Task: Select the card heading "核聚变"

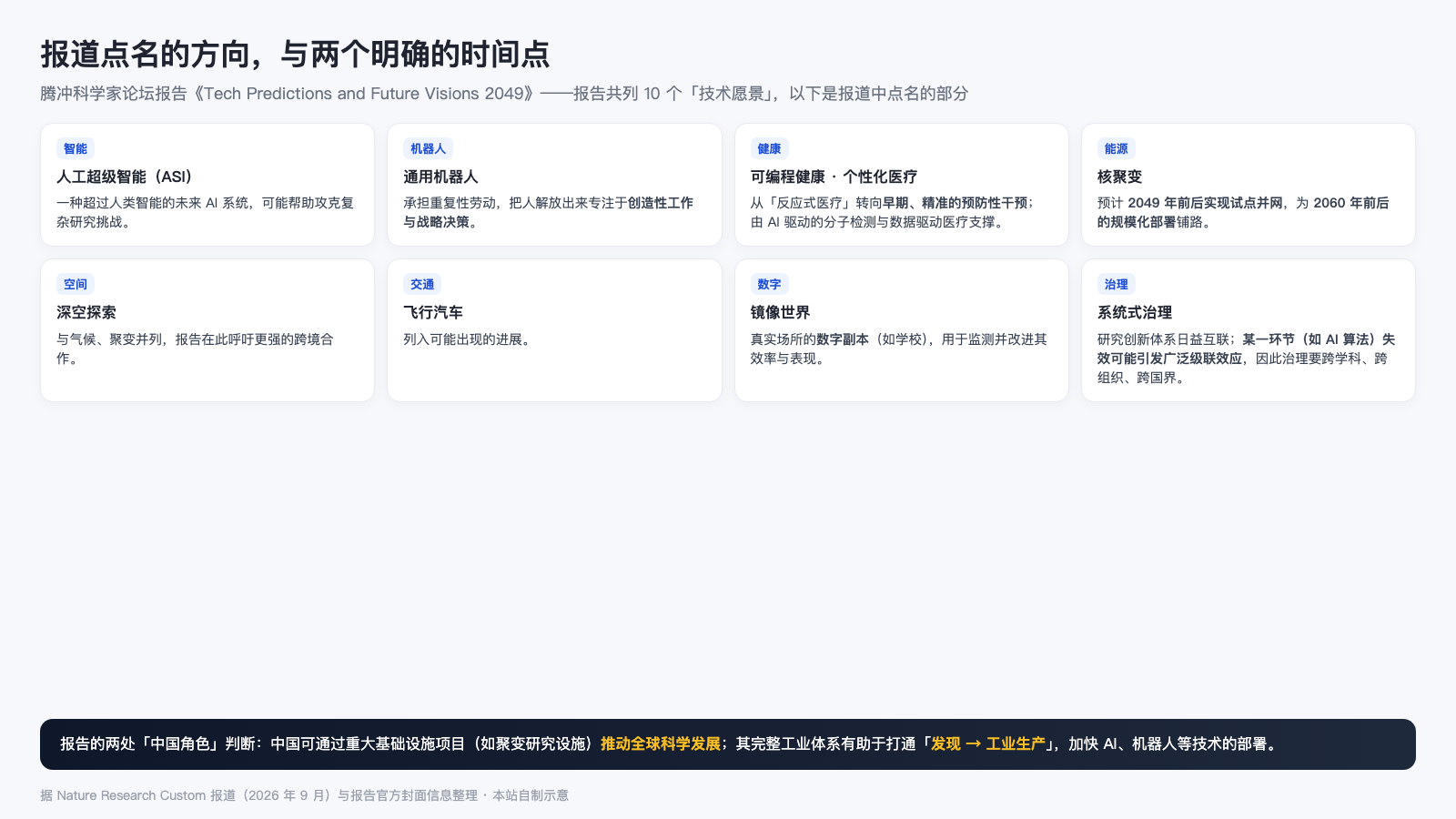Action: [x=1119, y=177]
